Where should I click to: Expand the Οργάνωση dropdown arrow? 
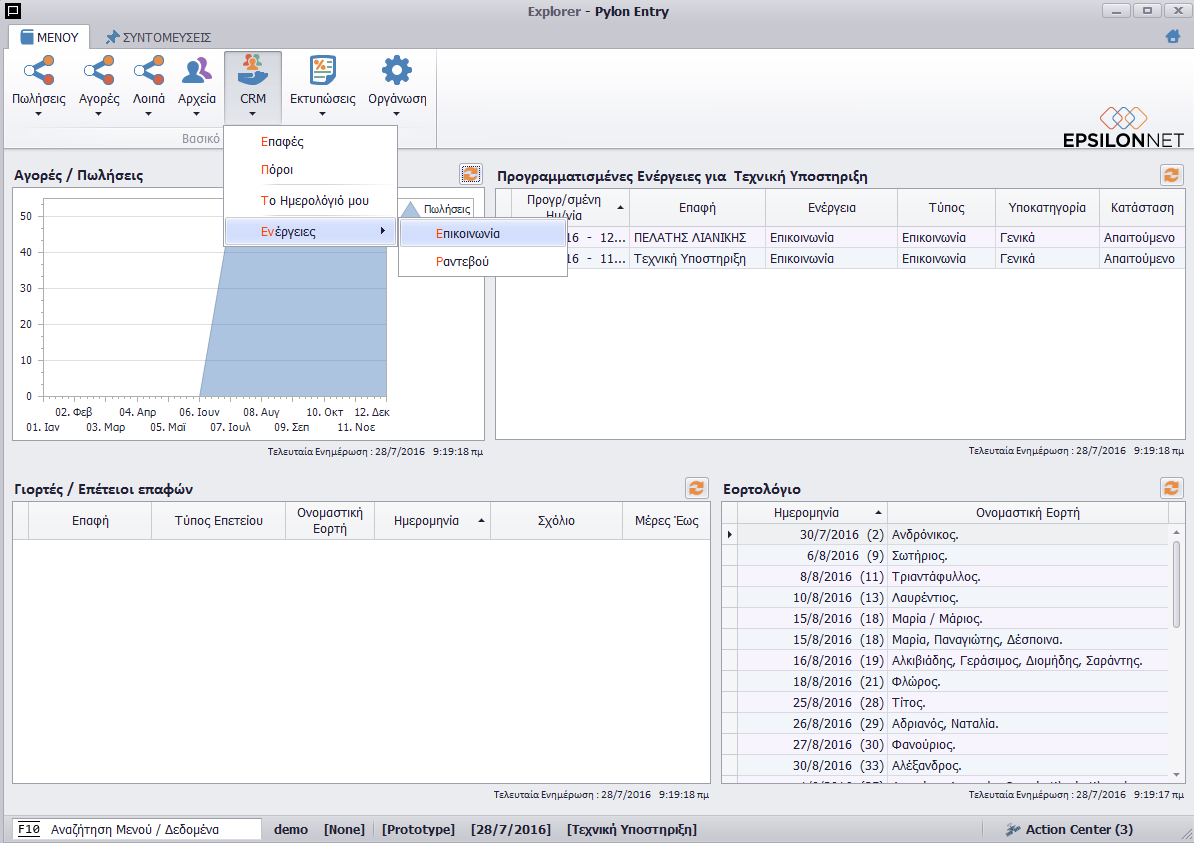point(397,114)
